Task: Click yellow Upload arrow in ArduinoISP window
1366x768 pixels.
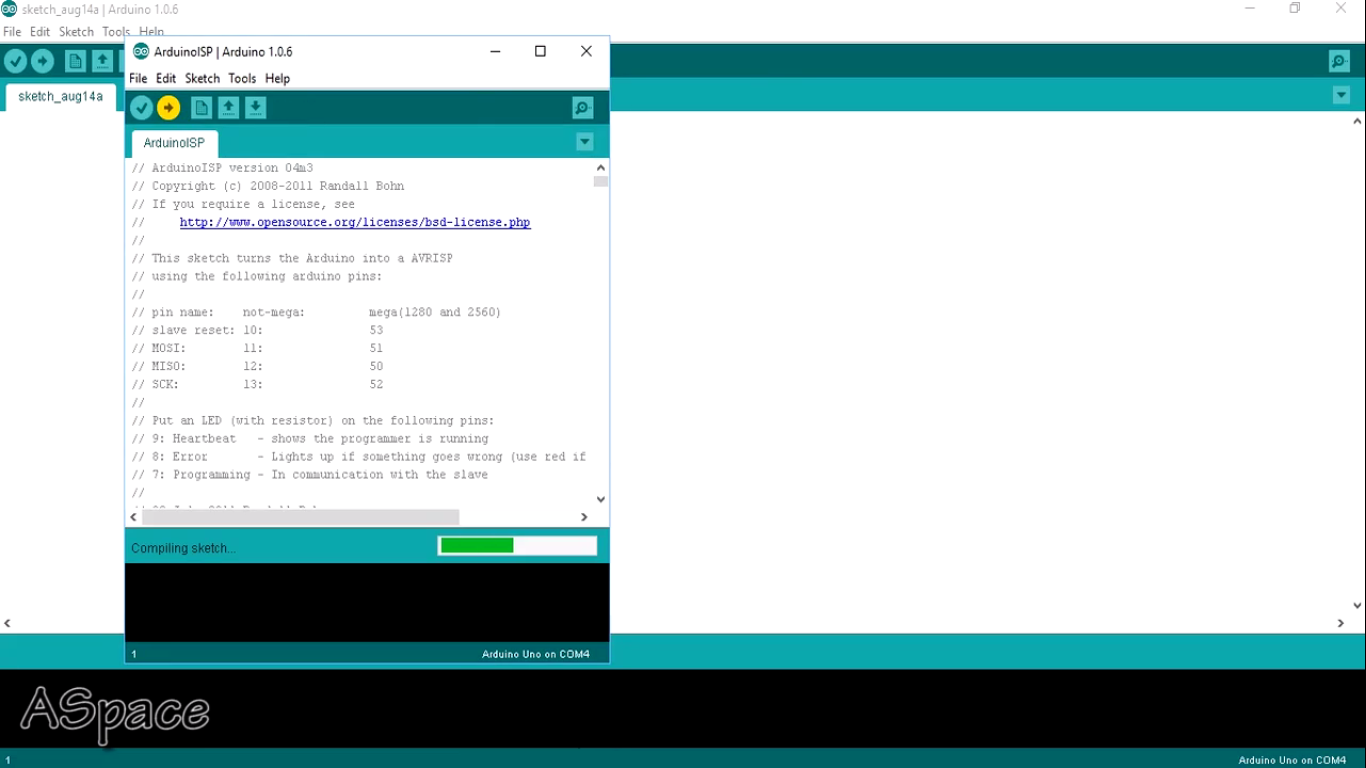Action: pos(168,108)
